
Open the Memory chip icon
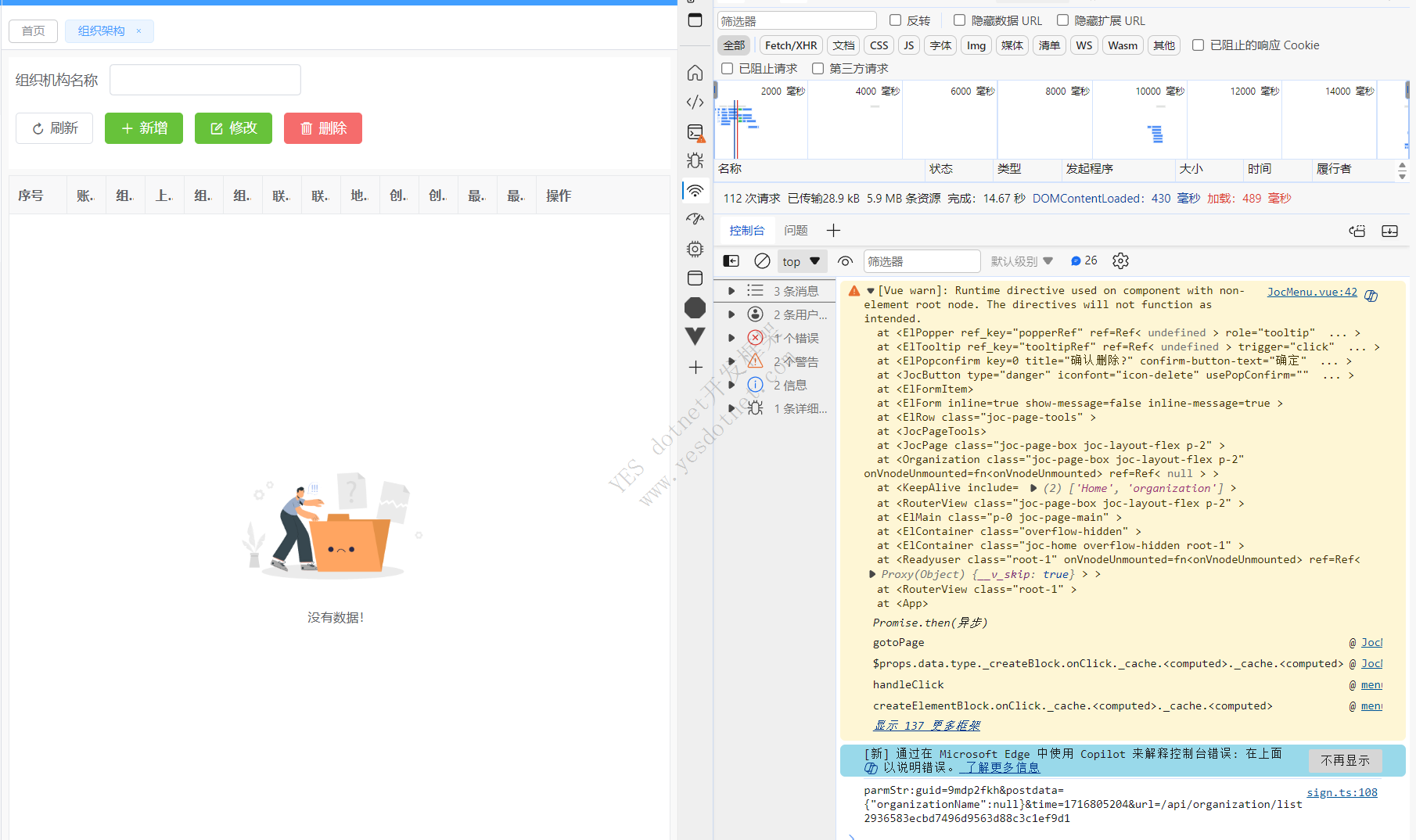point(695,249)
